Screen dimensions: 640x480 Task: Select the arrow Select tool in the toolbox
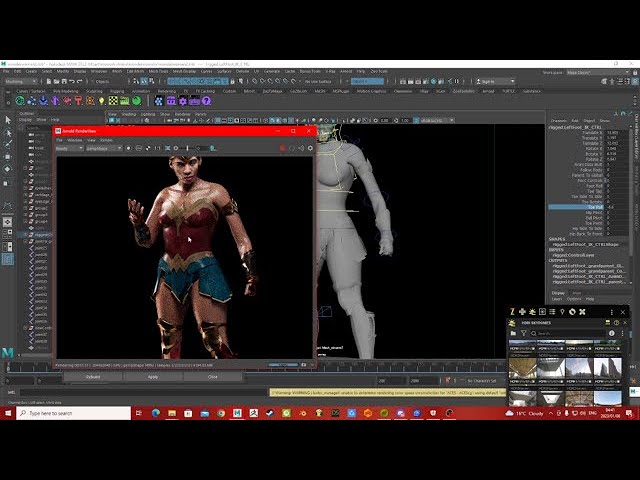click(x=8, y=120)
